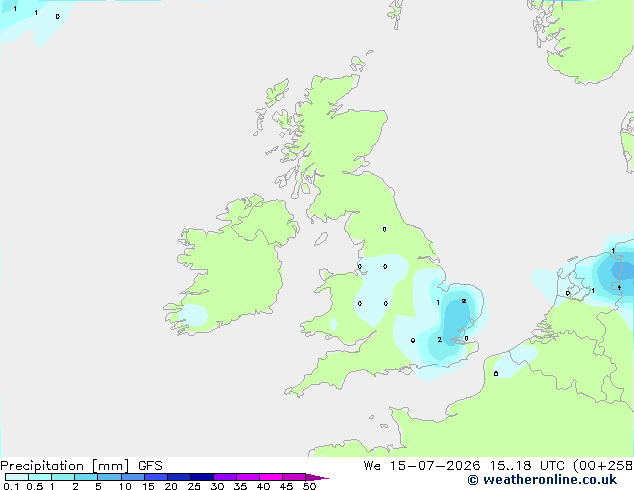This screenshot has width=634, height=490.
Task: Click the legend label '15'
Action: 148,486
